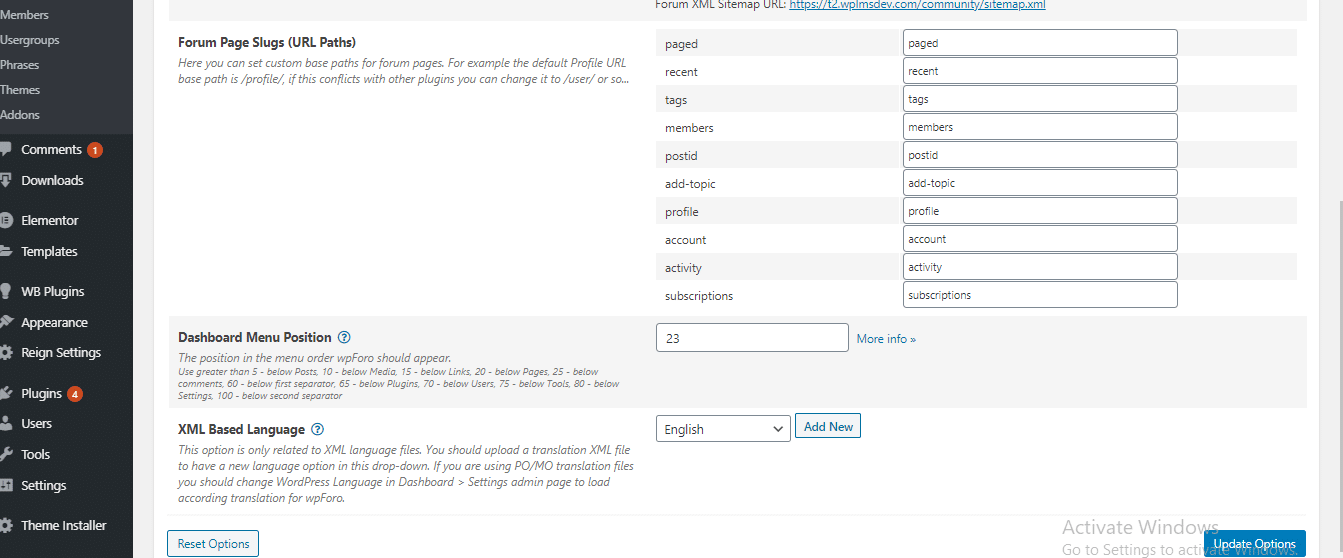Open the Forum XML Sitemap URL link
Viewport: 1343px width, 558px height.
(917, 5)
